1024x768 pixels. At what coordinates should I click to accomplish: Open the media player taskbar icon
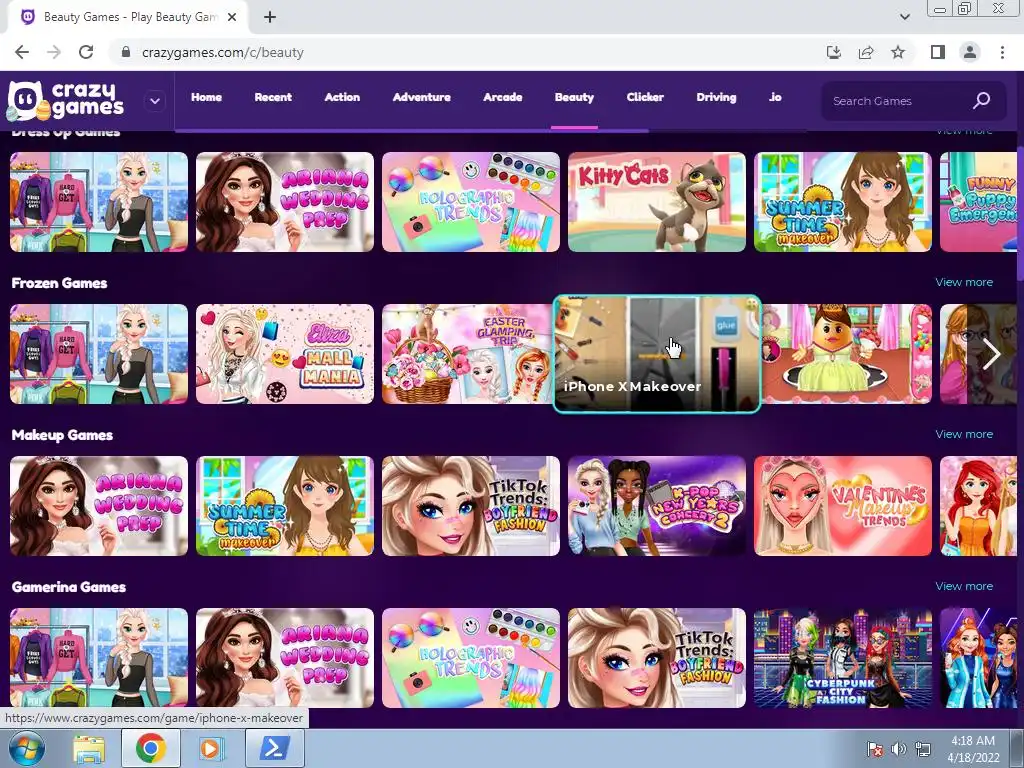(x=211, y=748)
